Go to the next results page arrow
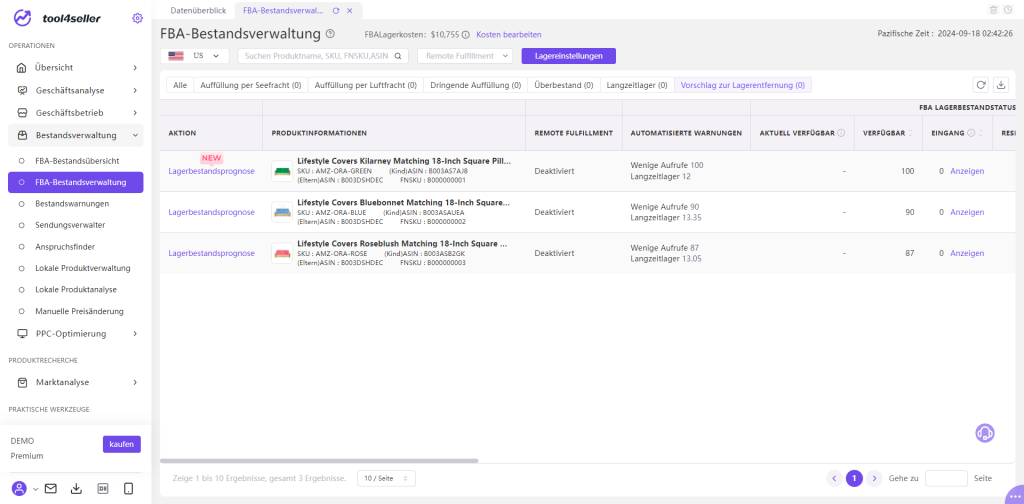 874,479
